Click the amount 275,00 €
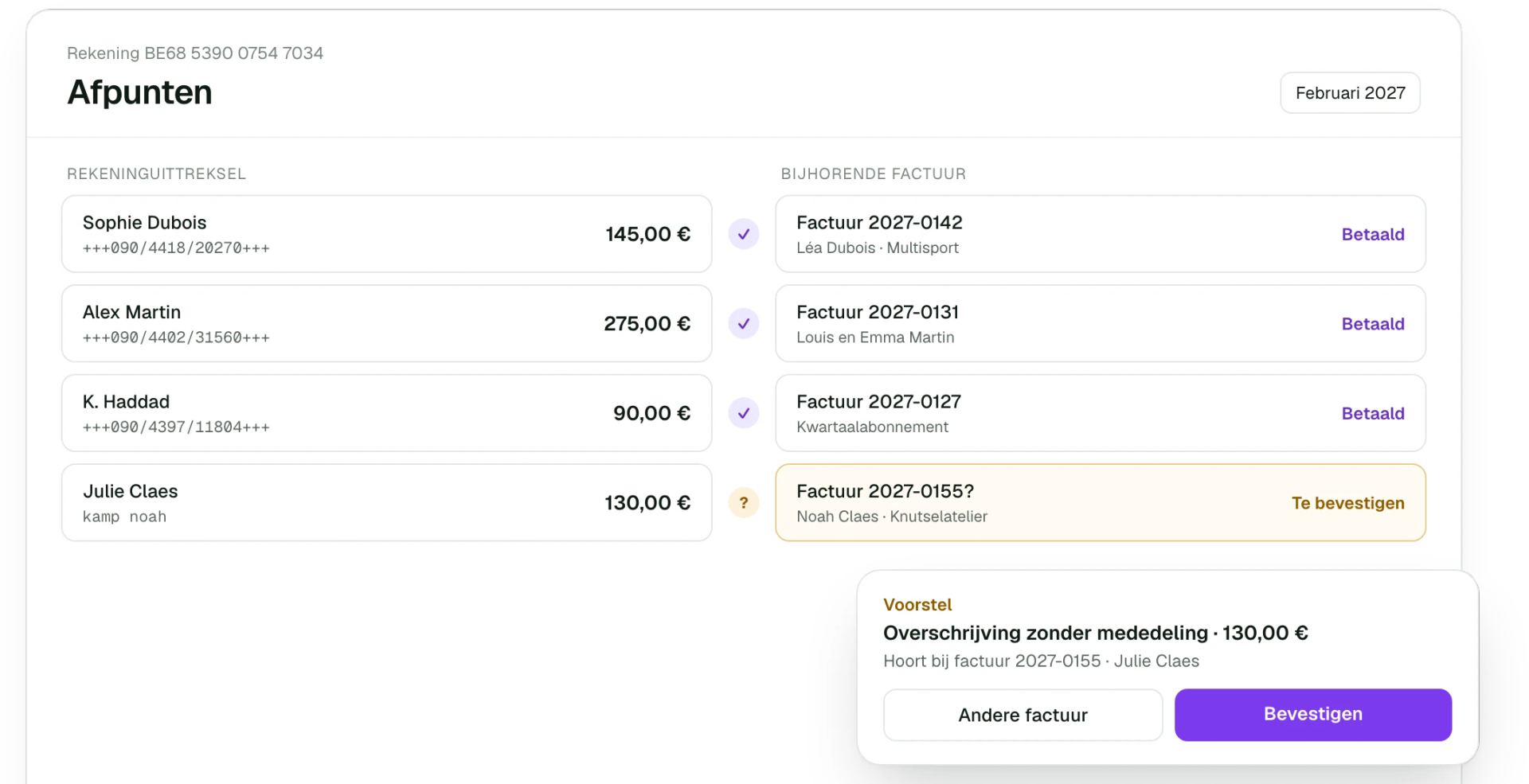This screenshot has height=784, width=1529. (647, 324)
